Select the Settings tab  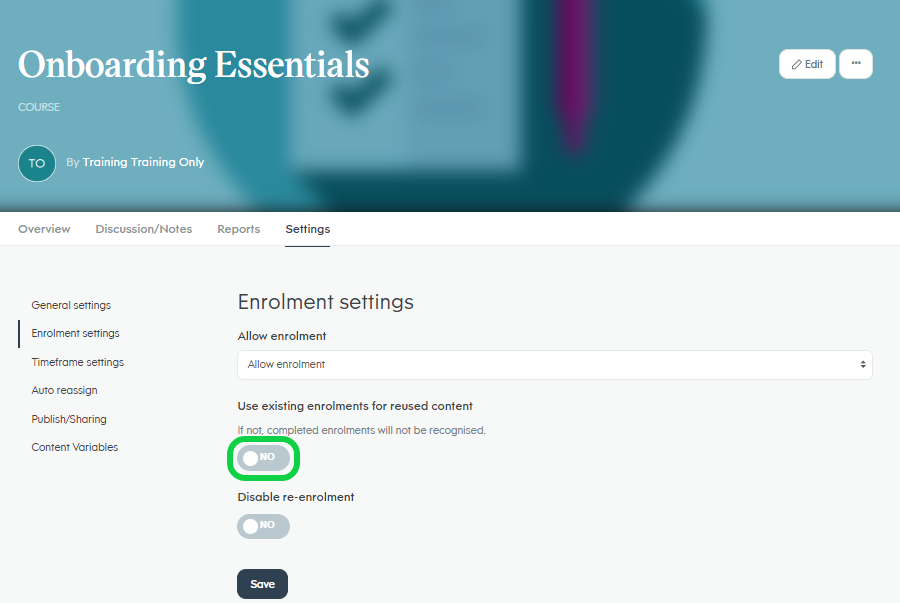tap(308, 229)
